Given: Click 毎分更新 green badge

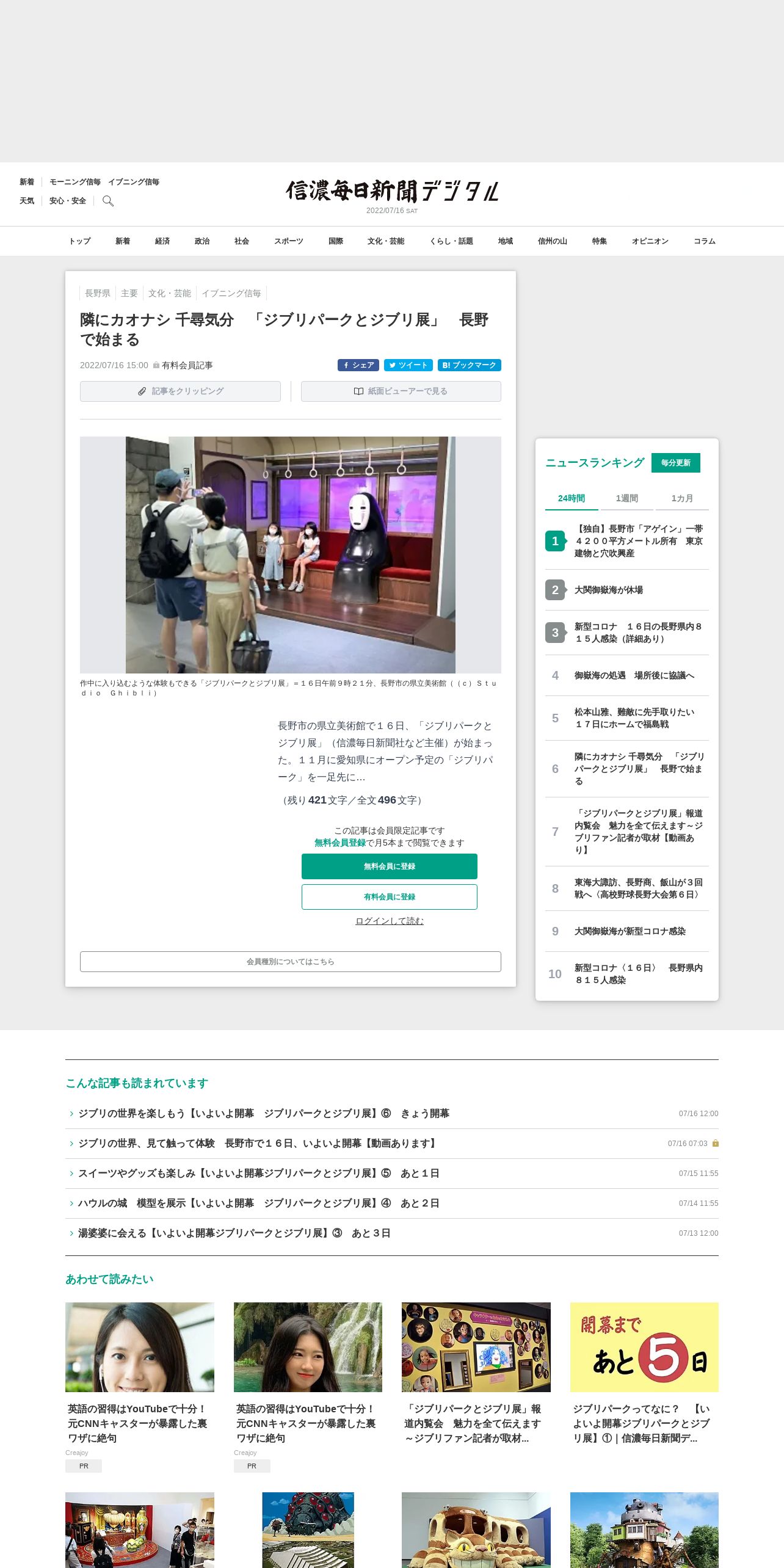Looking at the screenshot, I should point(676,463).
